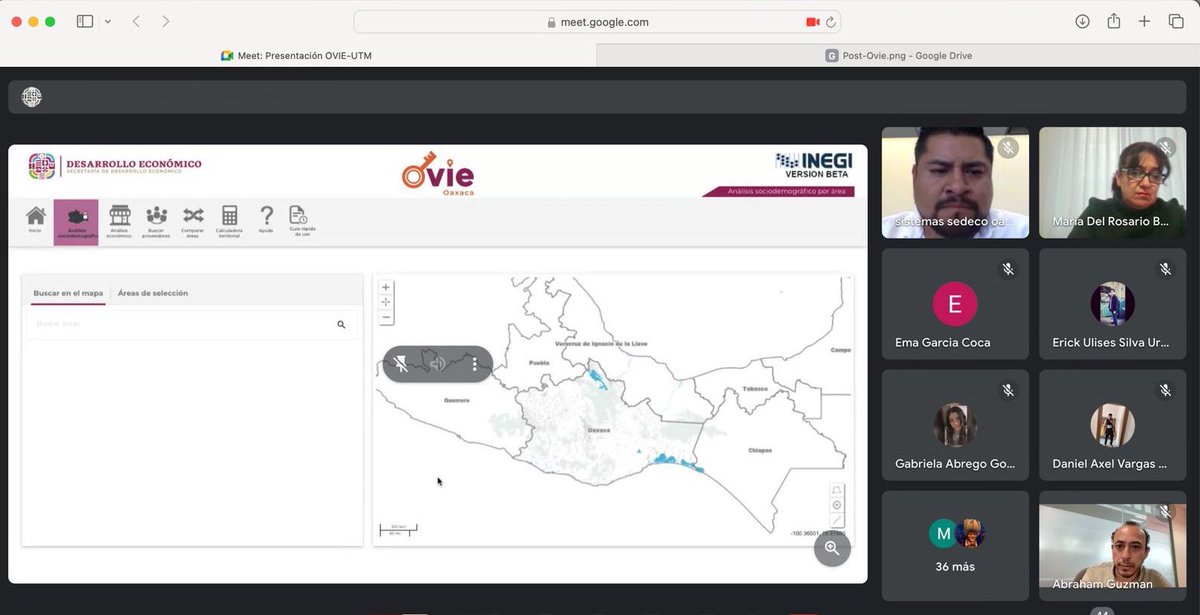This screenshot has height=615, width=1200.
Task: Open the Calculadora territorial icon
Action: pyautogui.click(x=229, y=221)
